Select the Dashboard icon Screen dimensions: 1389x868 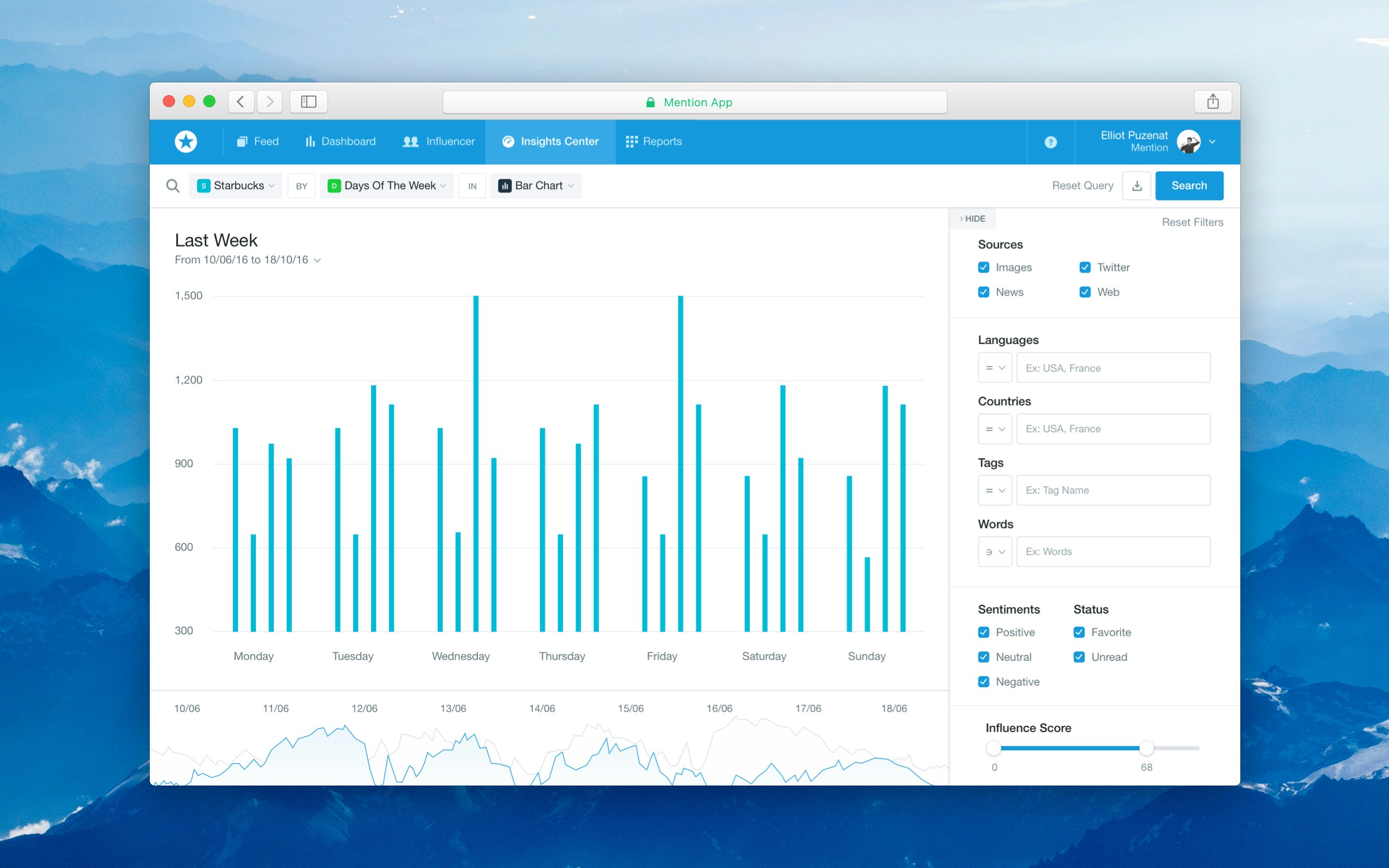click(x=310, y=141)
